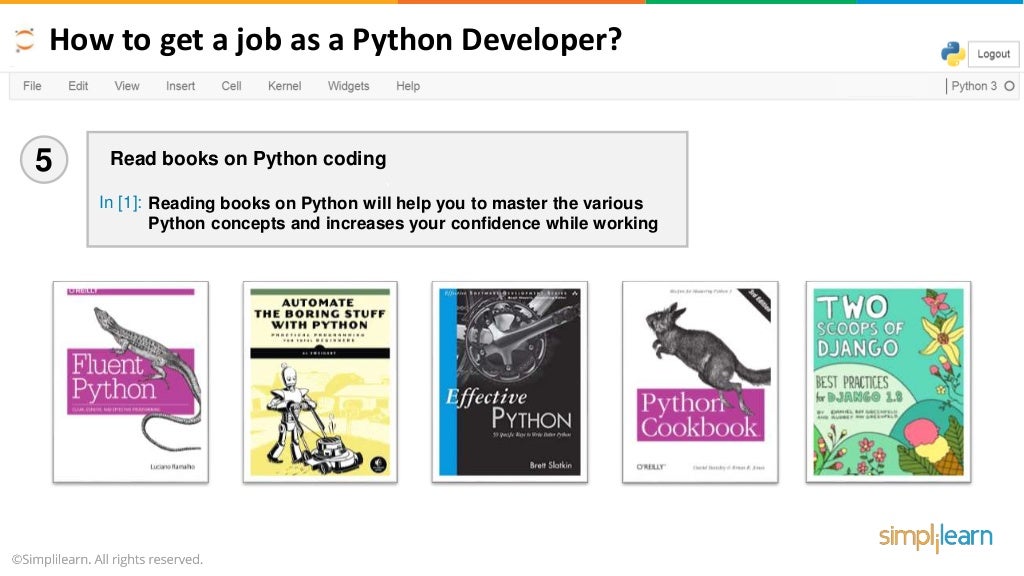The height and width of the screenshot is (576, 1024).
Task: Select the Effective Python book cover
Action: click(509, 382)
